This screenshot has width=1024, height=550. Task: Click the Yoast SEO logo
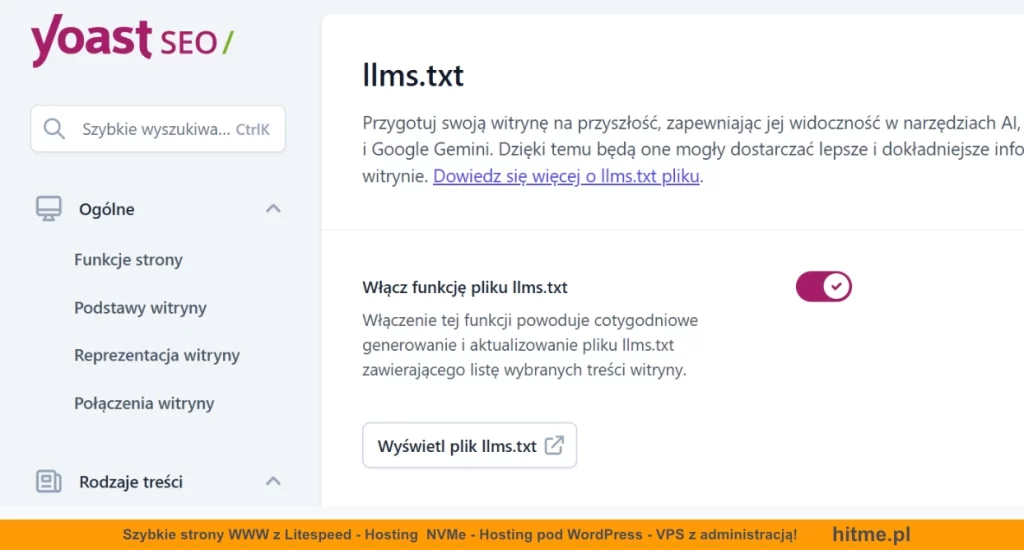click(x=133, y=40)
